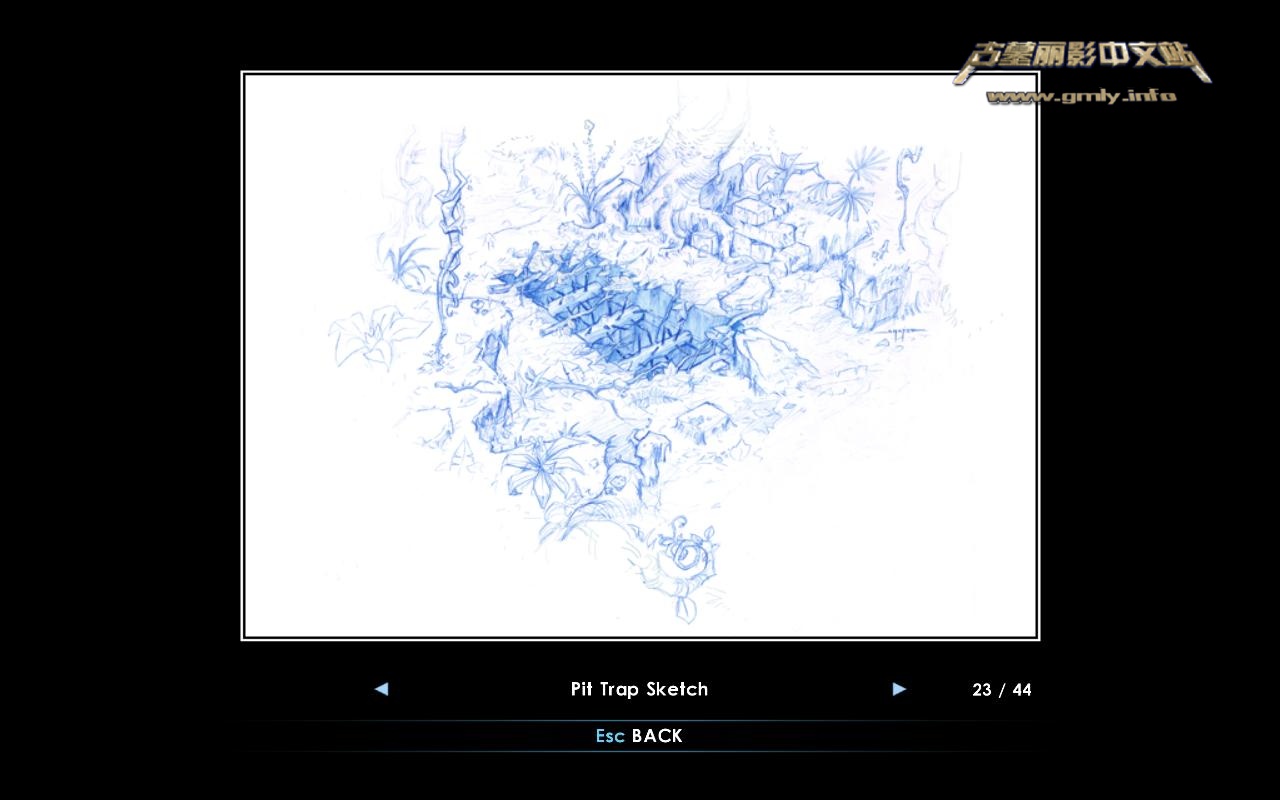Image resolution: width=1280 pixels, height=800 pixels.
Task: Click the Pit Trap Sketch title
Action: click(x=639, y=689)
